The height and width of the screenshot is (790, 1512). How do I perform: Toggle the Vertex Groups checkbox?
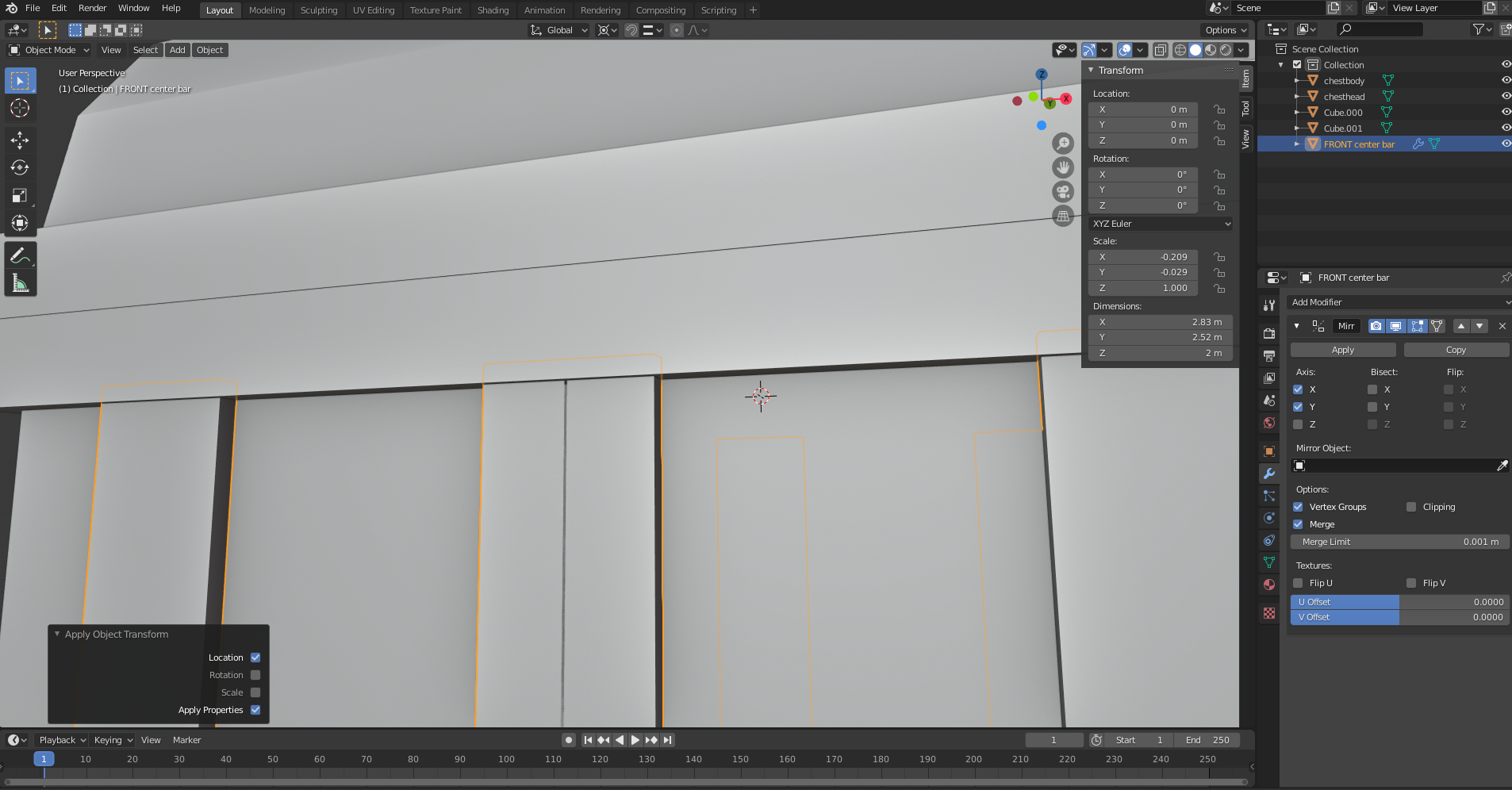point(1298,507)
